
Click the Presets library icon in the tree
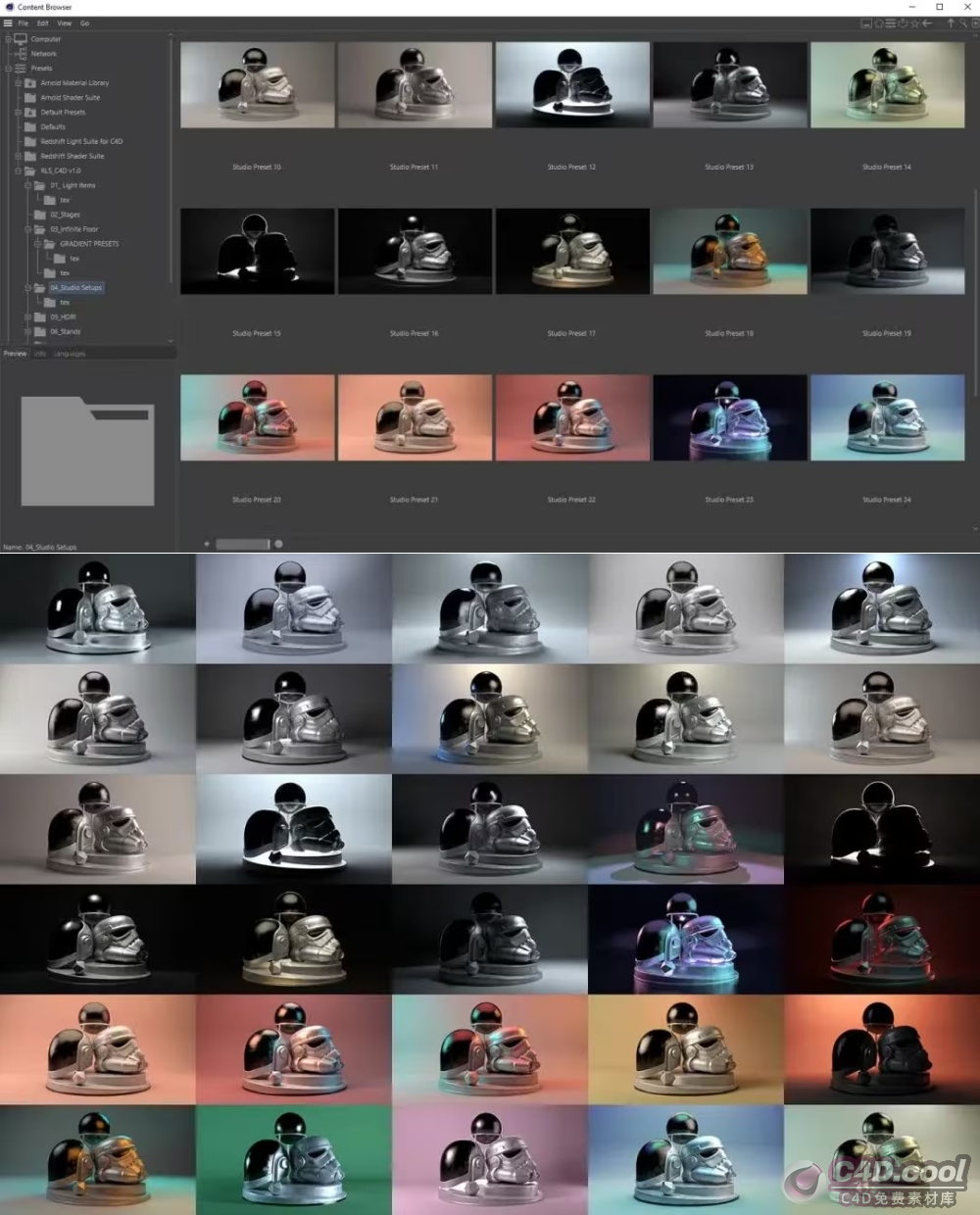point(21,69)
